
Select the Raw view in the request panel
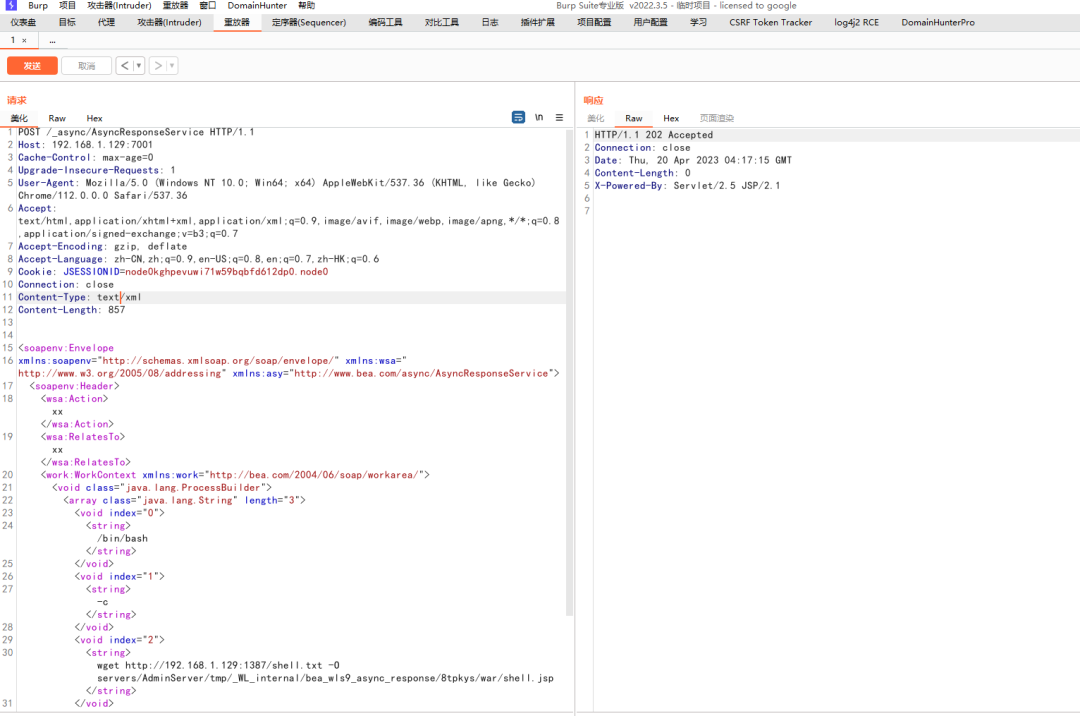[57, 118]
